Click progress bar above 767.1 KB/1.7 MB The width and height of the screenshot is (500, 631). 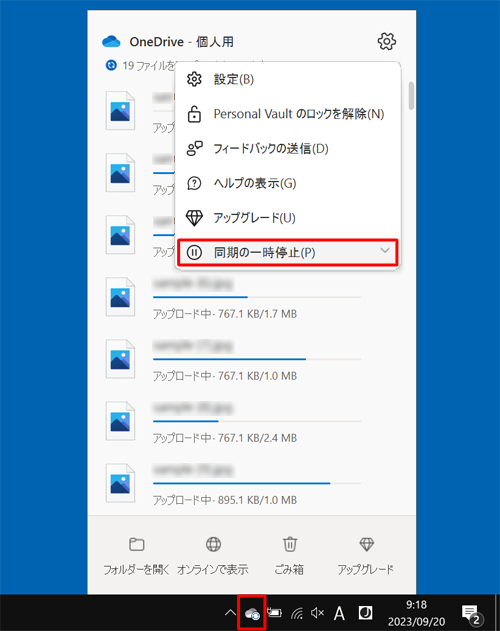tap(257, 297)
